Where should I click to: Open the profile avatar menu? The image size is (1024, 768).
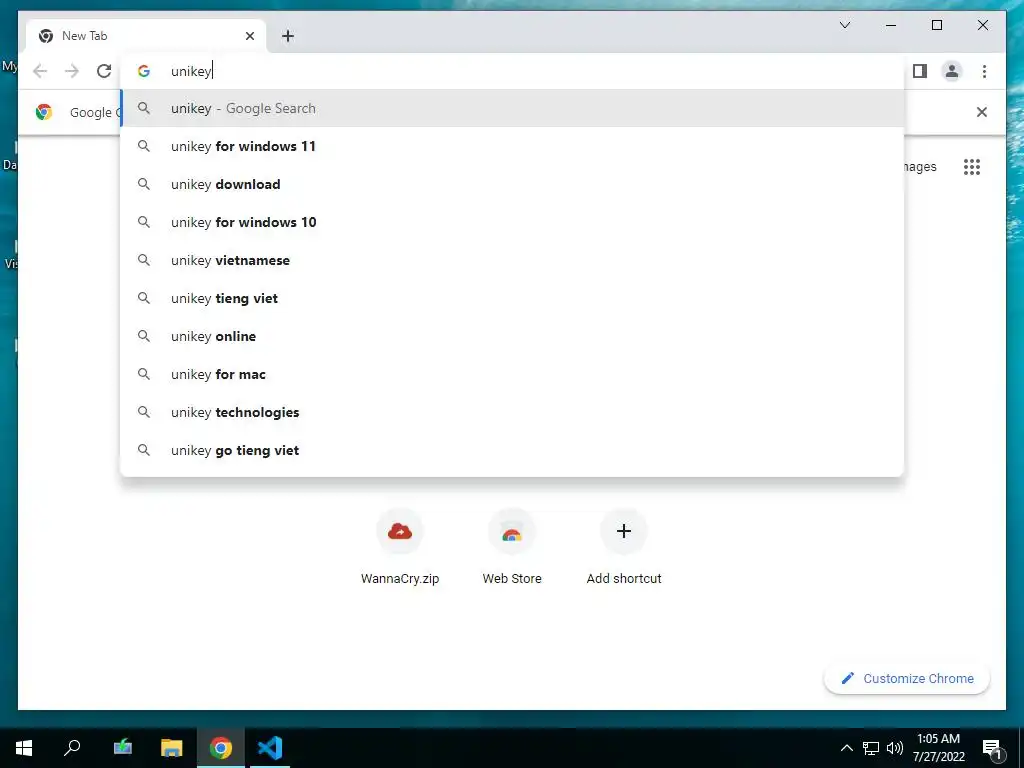952,71
